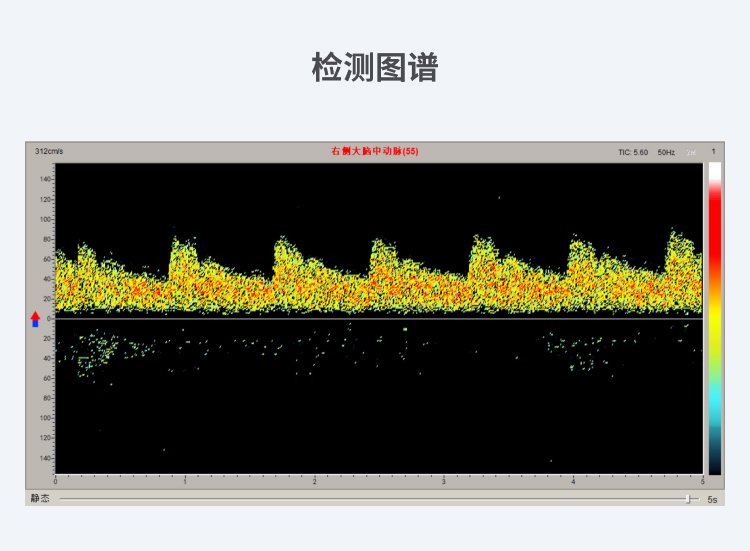This screenshot has width=750, height=551.
Task: Click the 检测图谱 page heading
Action: (374, 69)
